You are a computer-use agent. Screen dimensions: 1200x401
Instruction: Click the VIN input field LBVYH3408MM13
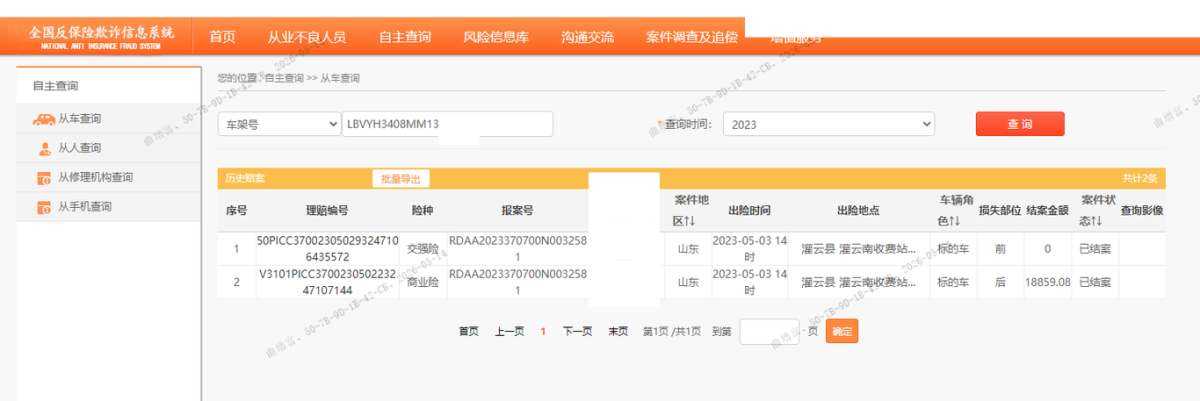(447, 124)
